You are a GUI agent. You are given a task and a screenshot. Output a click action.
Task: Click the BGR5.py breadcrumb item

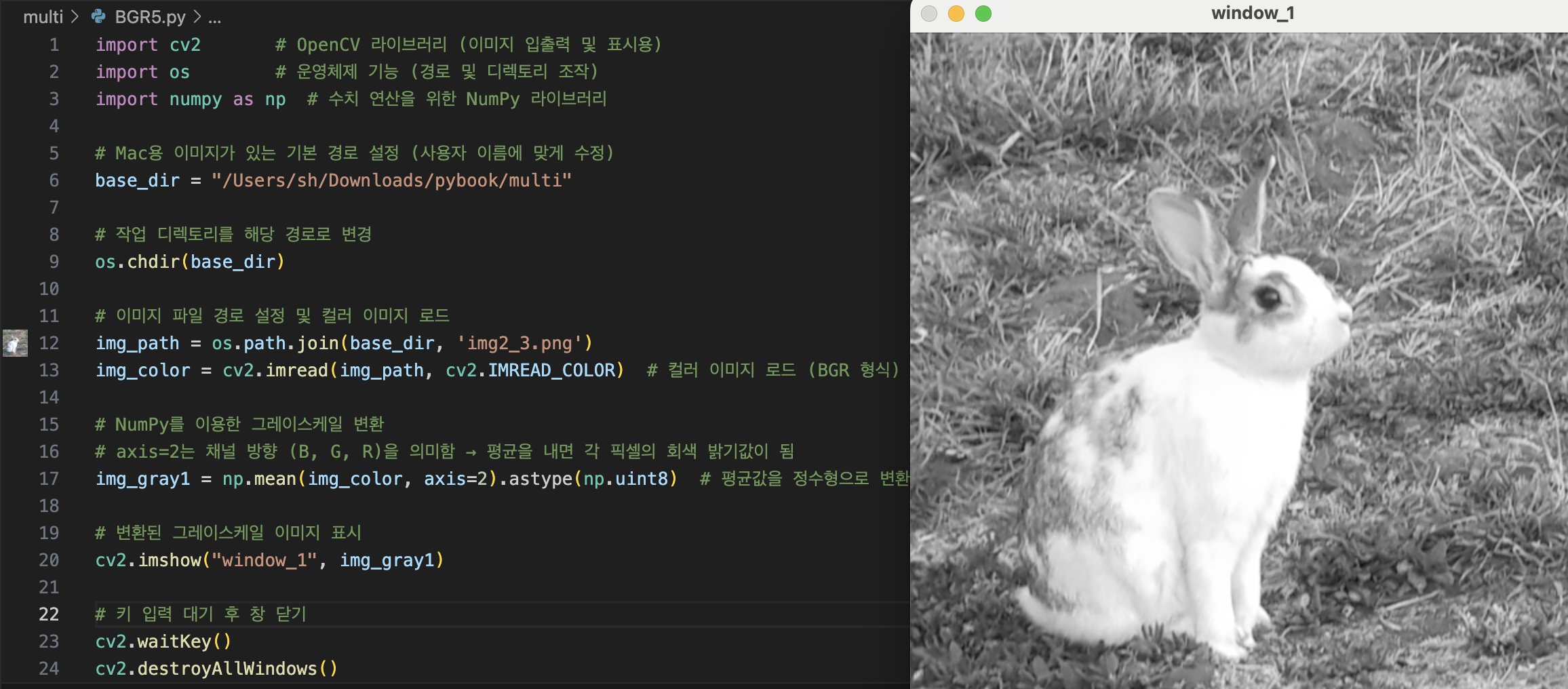[150, 17]
